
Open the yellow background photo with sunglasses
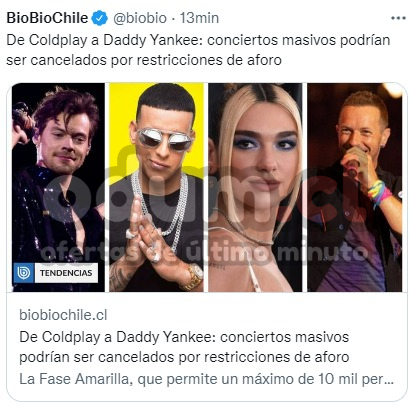point(156,187)
